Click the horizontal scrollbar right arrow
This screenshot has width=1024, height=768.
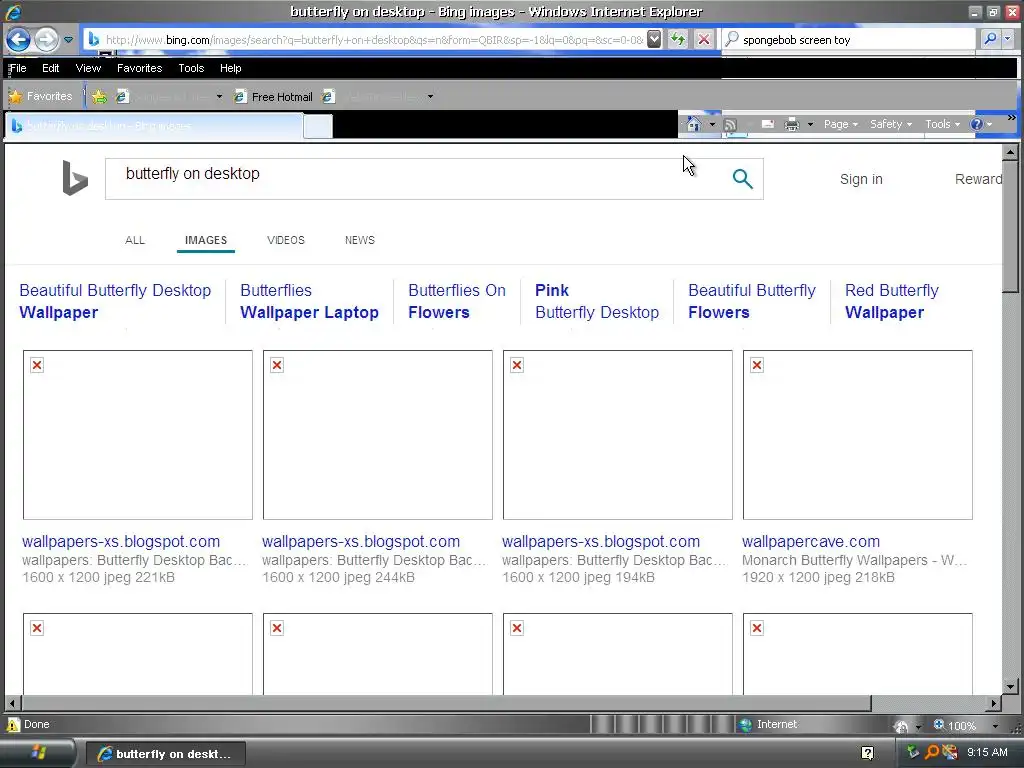pos(993,703)
